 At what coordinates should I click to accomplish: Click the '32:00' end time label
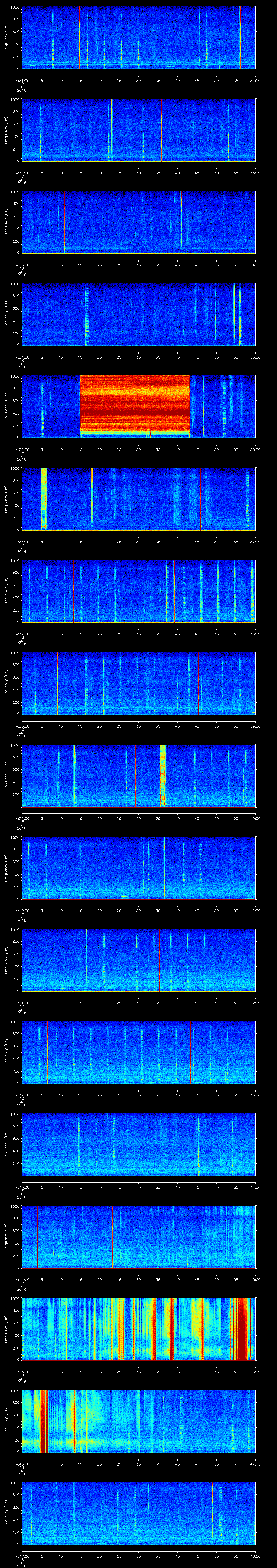click(x=255, y=80)
